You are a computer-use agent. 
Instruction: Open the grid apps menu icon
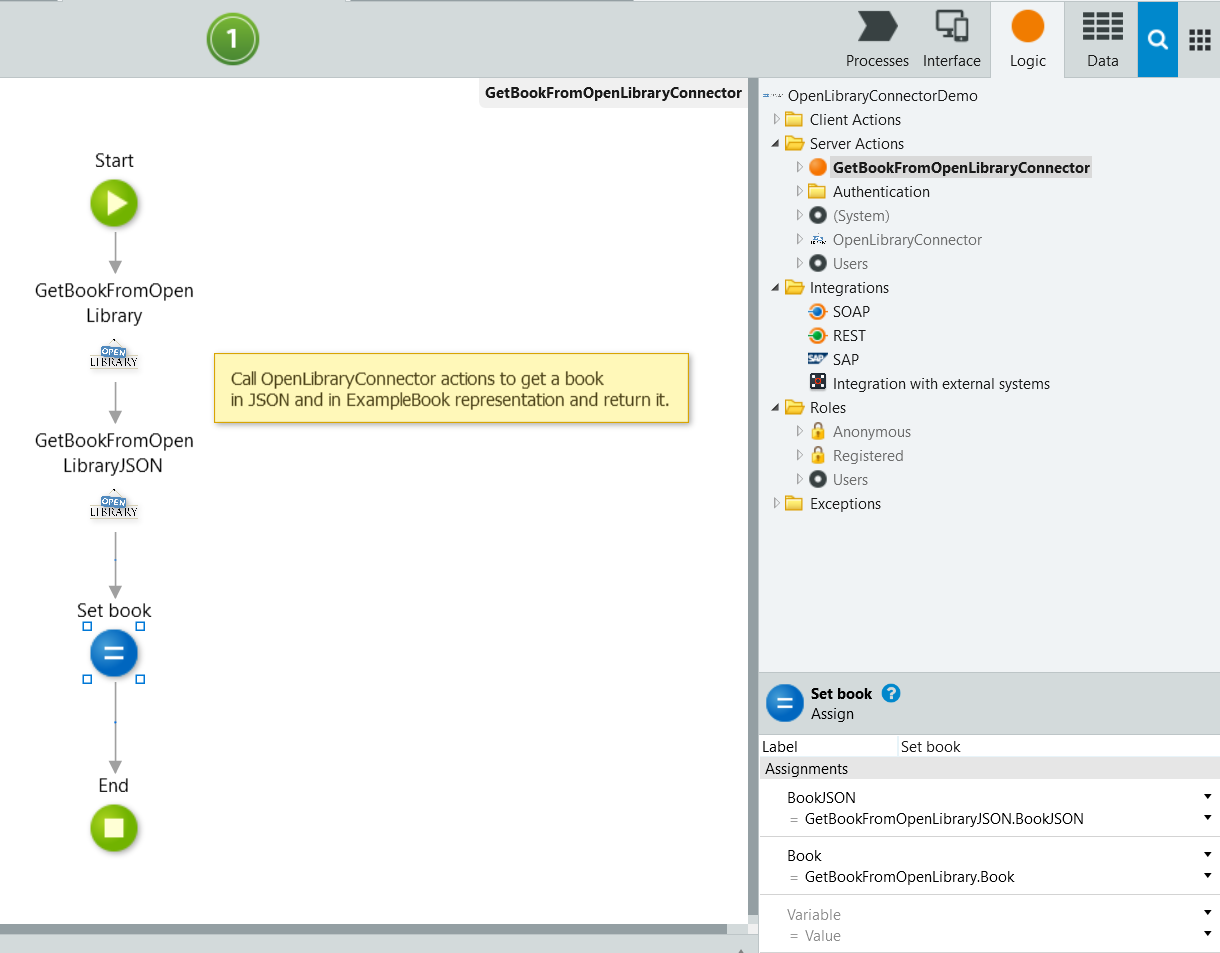tap(1200, 39)
